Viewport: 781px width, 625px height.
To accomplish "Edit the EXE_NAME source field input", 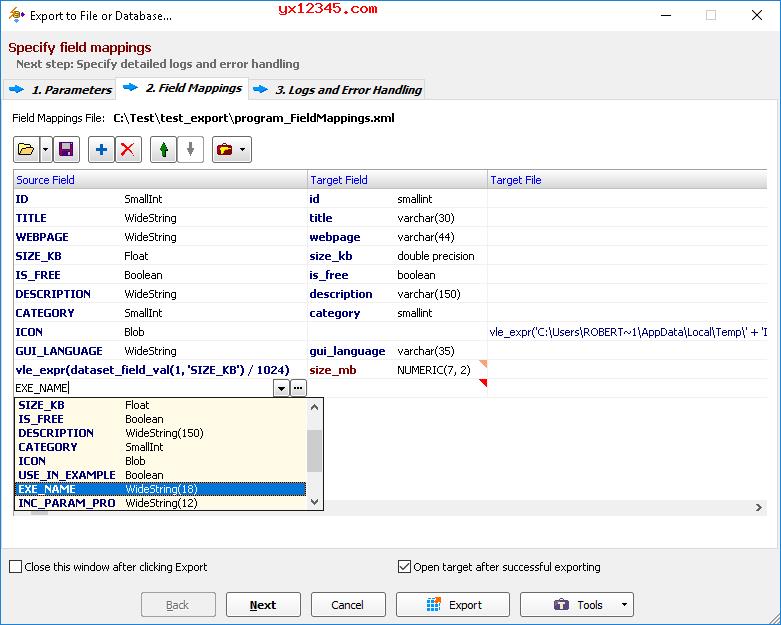I will coord(143,388).
